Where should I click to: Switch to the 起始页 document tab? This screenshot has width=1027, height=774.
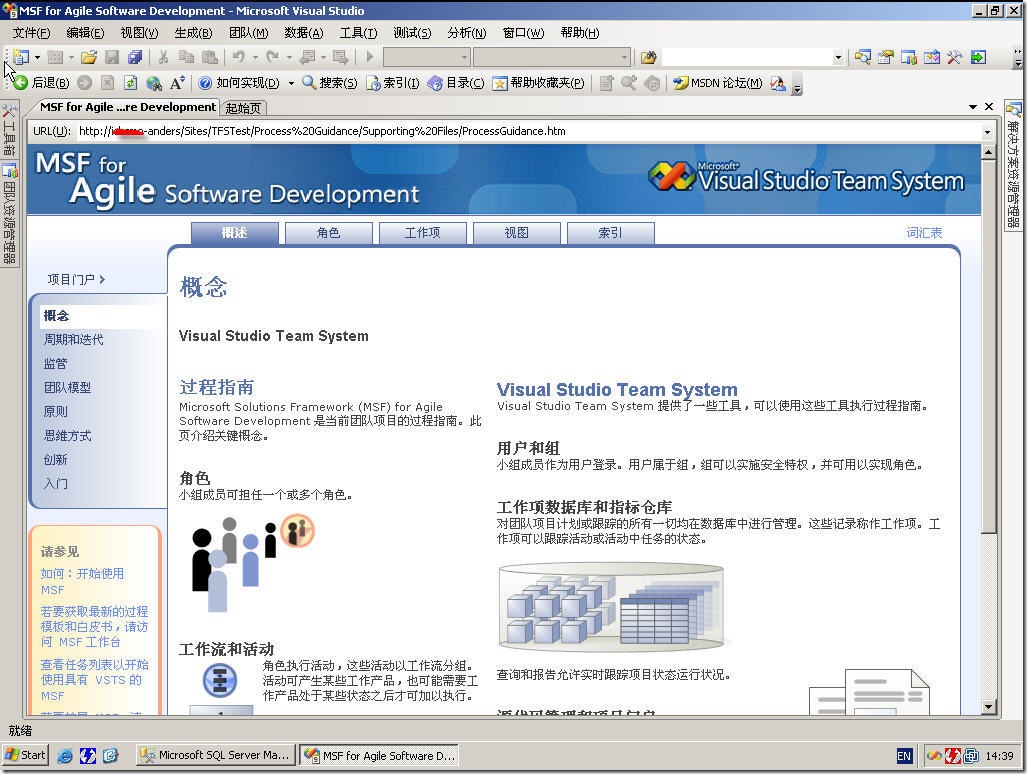[243, 108]
